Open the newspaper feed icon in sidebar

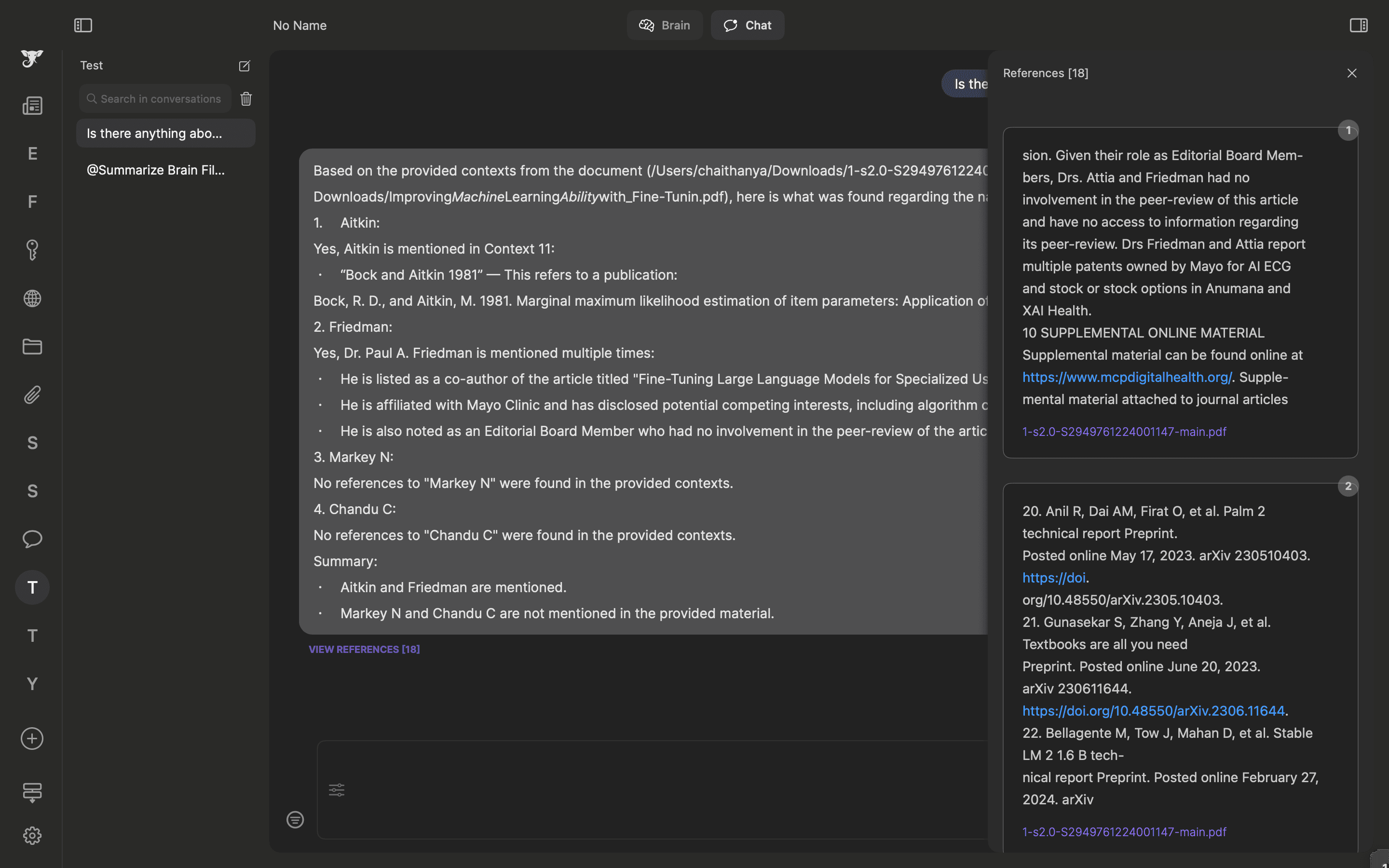32,106
